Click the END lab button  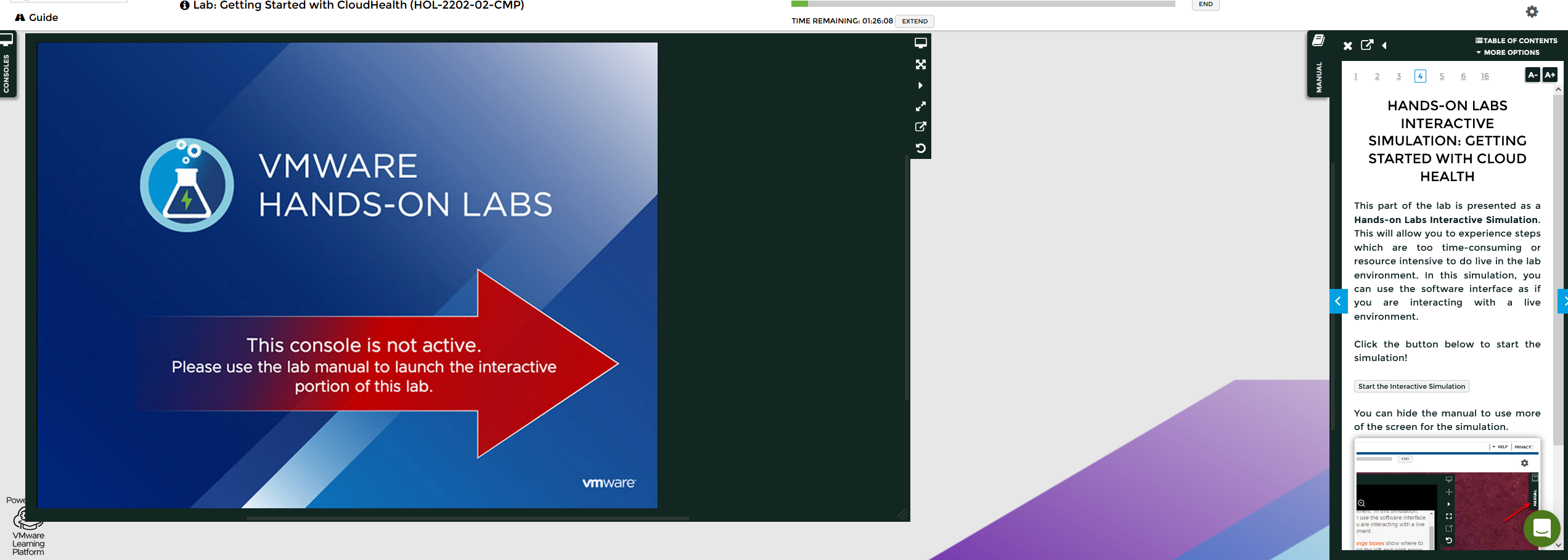tap(1206, 4)
